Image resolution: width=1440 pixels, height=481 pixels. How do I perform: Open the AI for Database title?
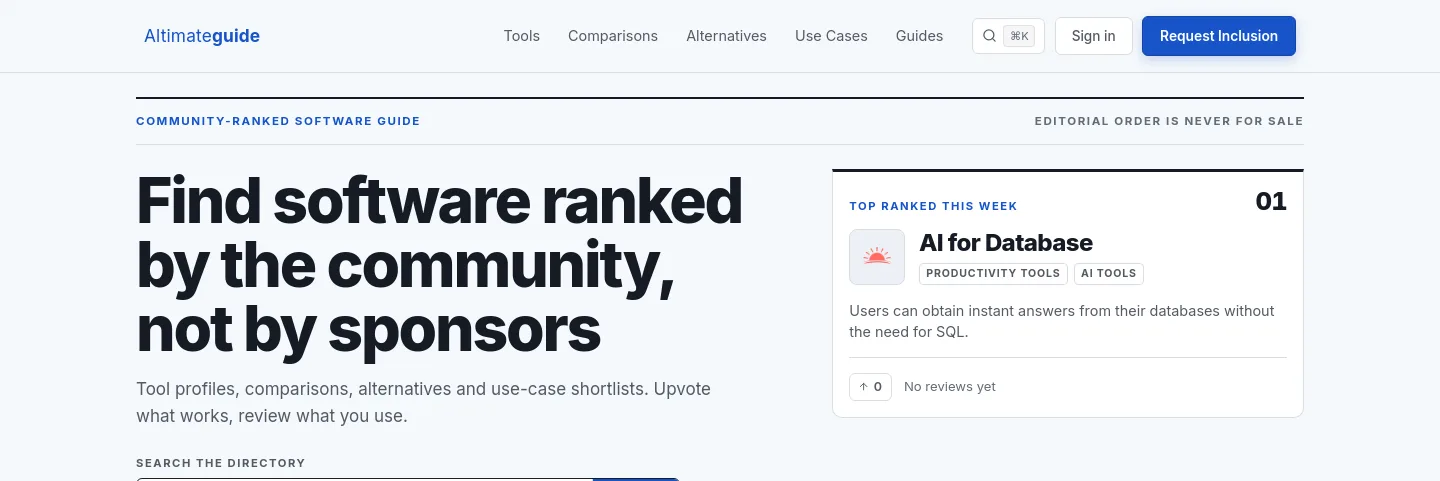1006,242
